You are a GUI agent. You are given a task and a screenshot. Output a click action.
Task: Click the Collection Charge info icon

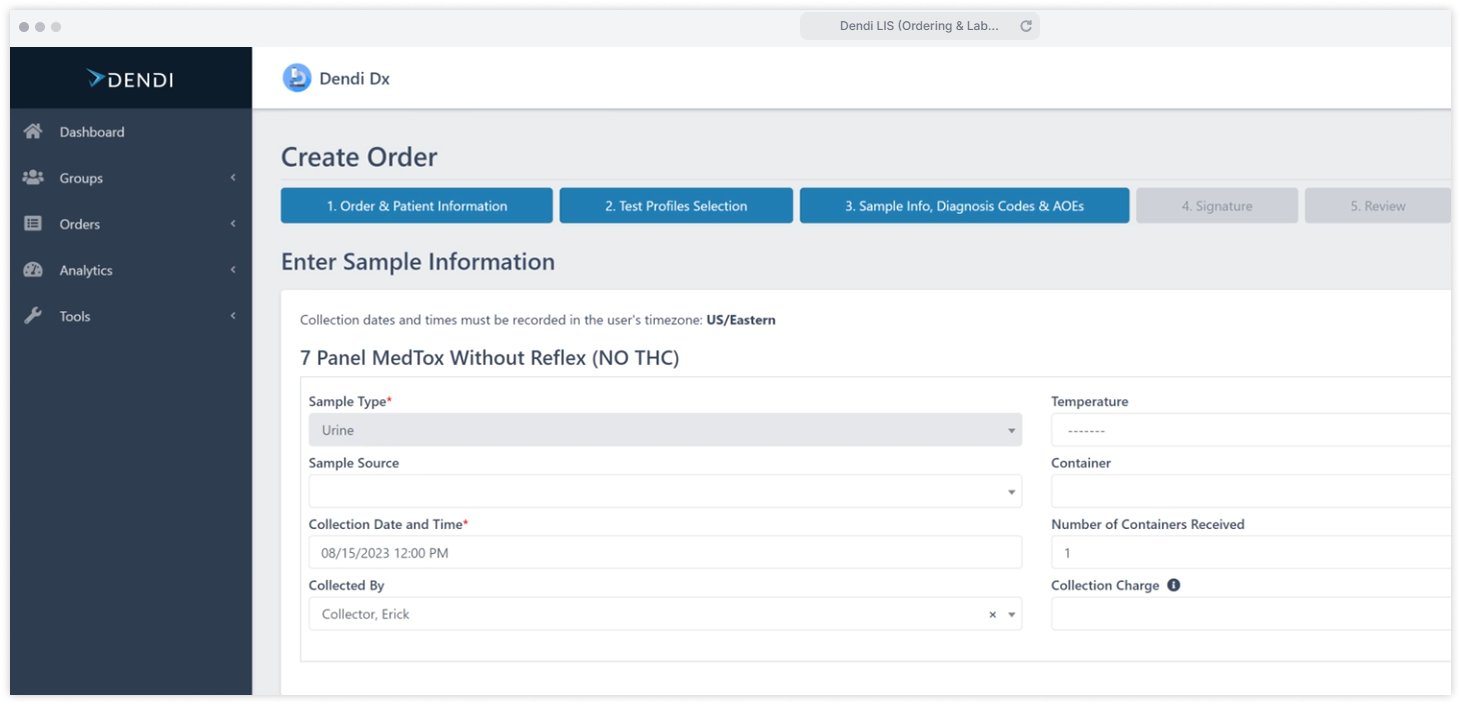click(x=1174, y=585)
